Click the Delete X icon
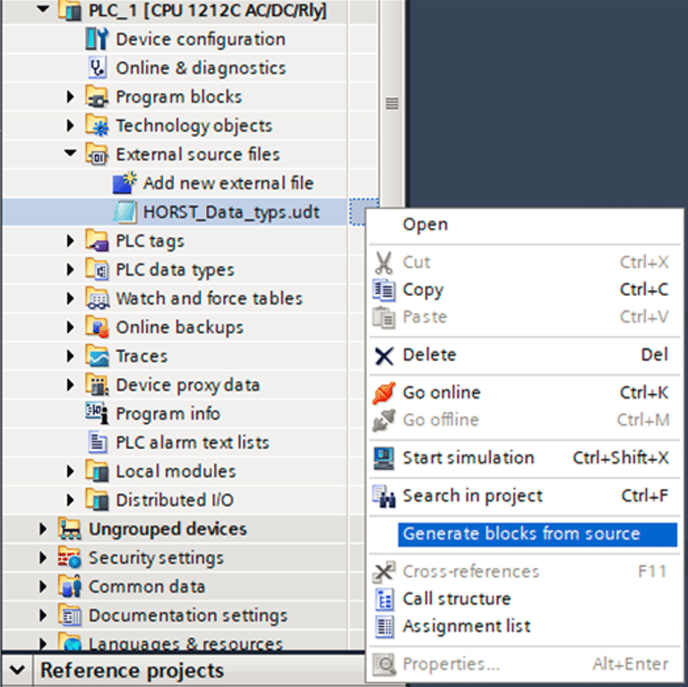Viewport: 688px width, 687px height. click(x=384, y=355)
